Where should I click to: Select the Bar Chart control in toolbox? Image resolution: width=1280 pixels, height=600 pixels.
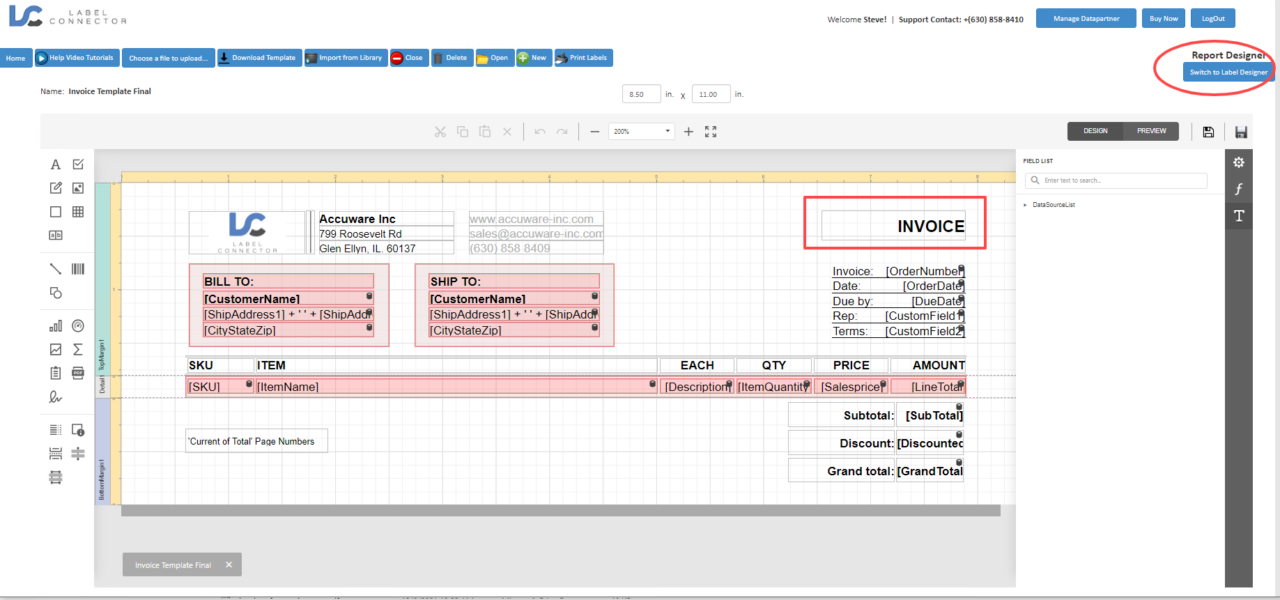click(56, 326)
